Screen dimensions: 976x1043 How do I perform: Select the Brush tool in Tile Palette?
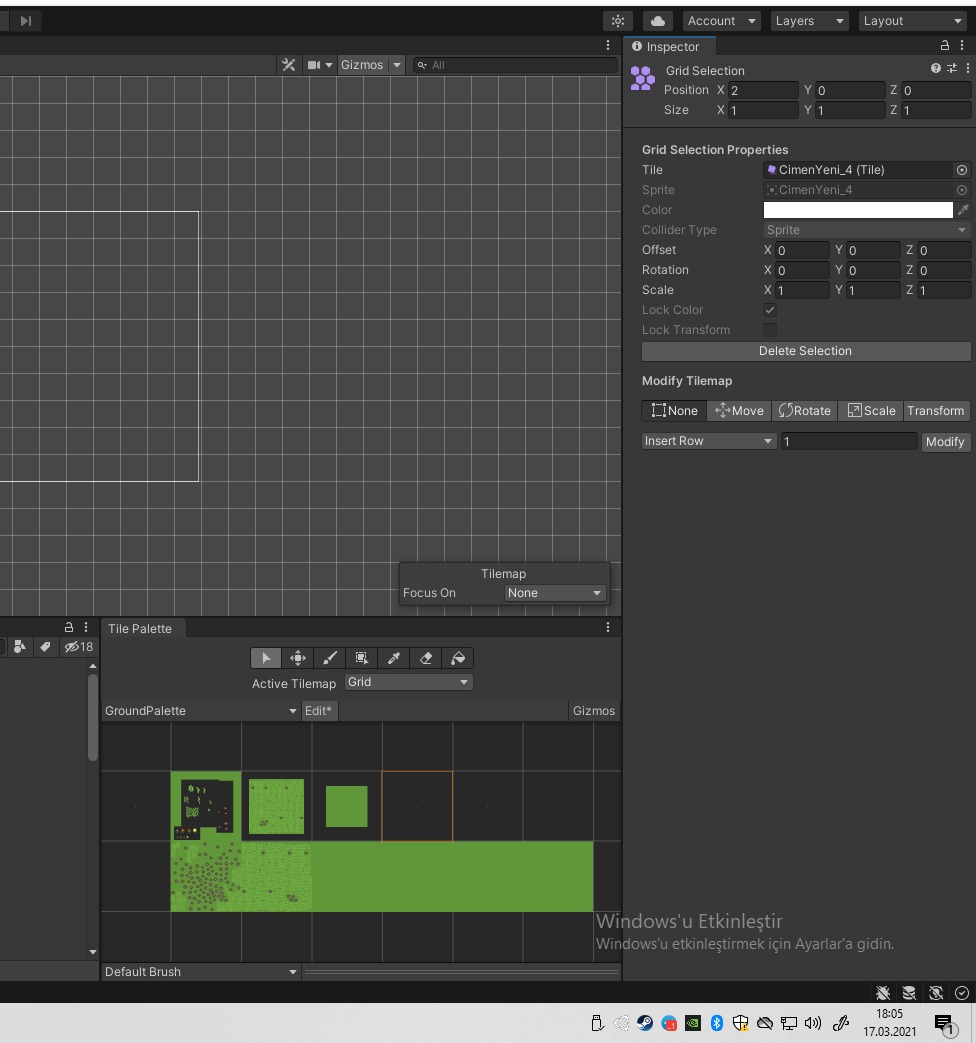[330, 658]
